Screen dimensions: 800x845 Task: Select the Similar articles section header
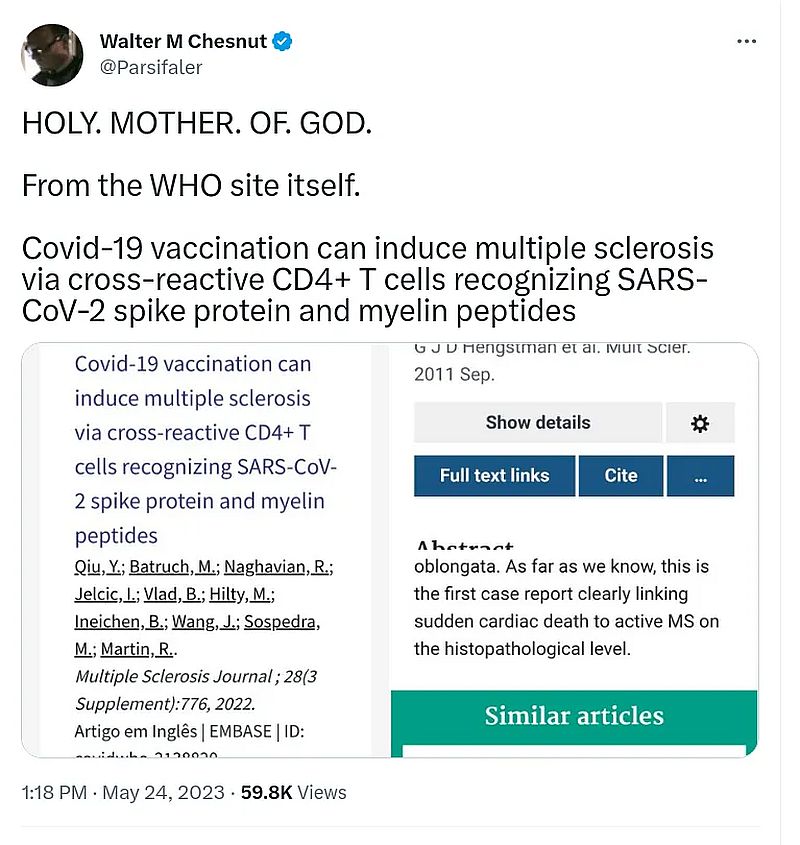(x=574, y=716)
